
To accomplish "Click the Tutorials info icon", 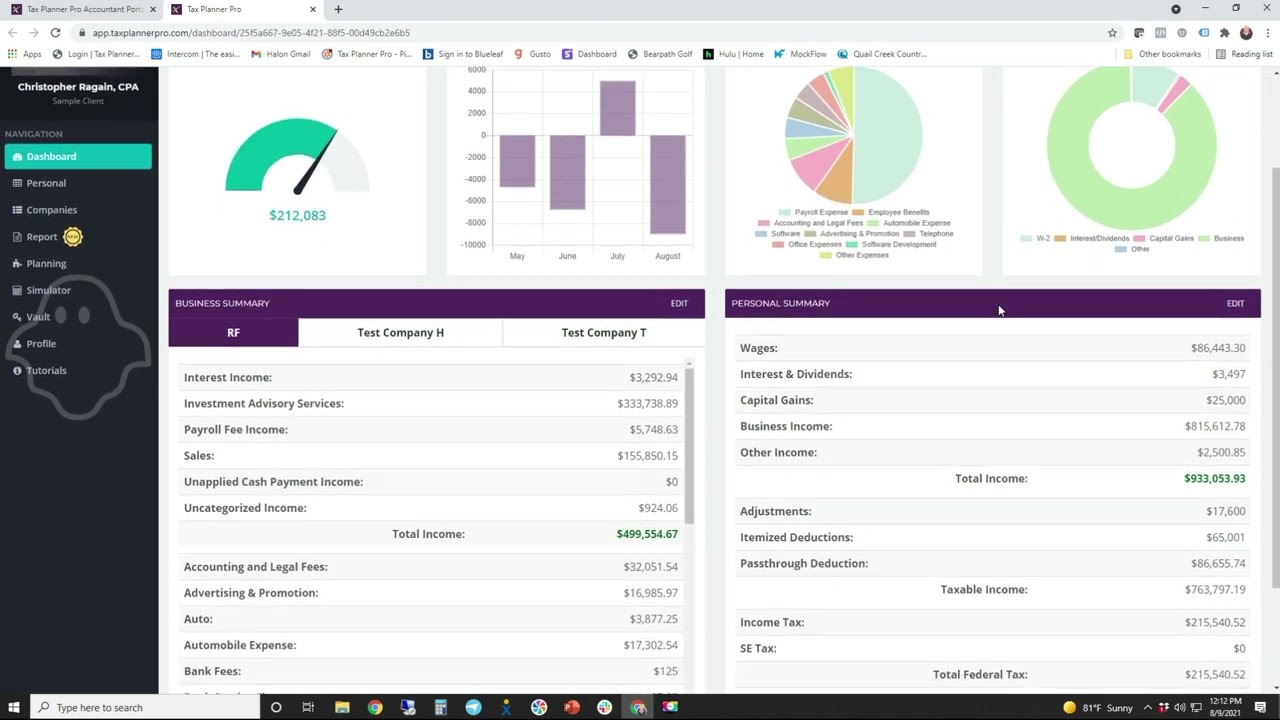I will coord(17,371).
